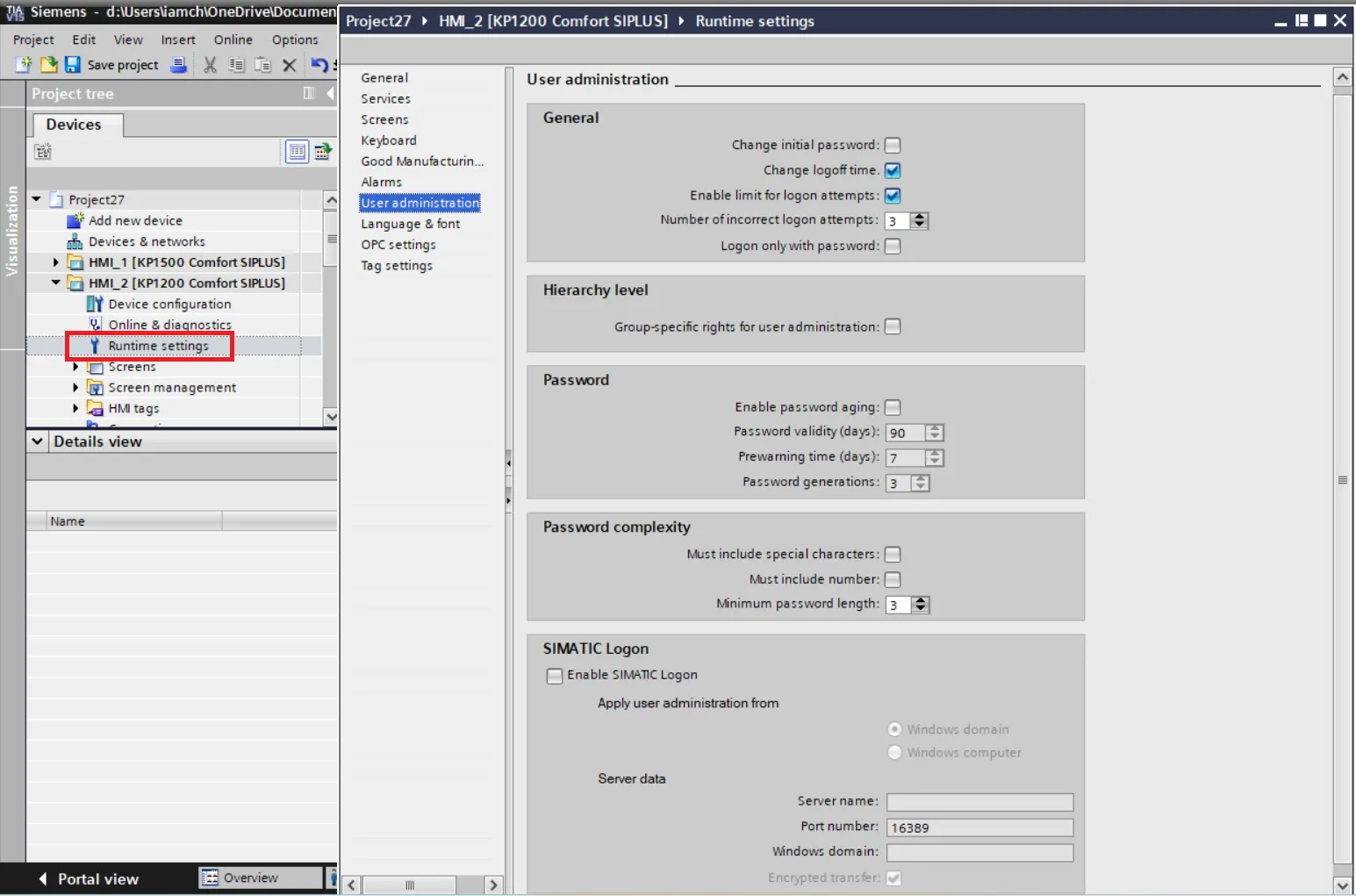Click the Server name input field
The image size is (1356, 896).
(979, 802)
